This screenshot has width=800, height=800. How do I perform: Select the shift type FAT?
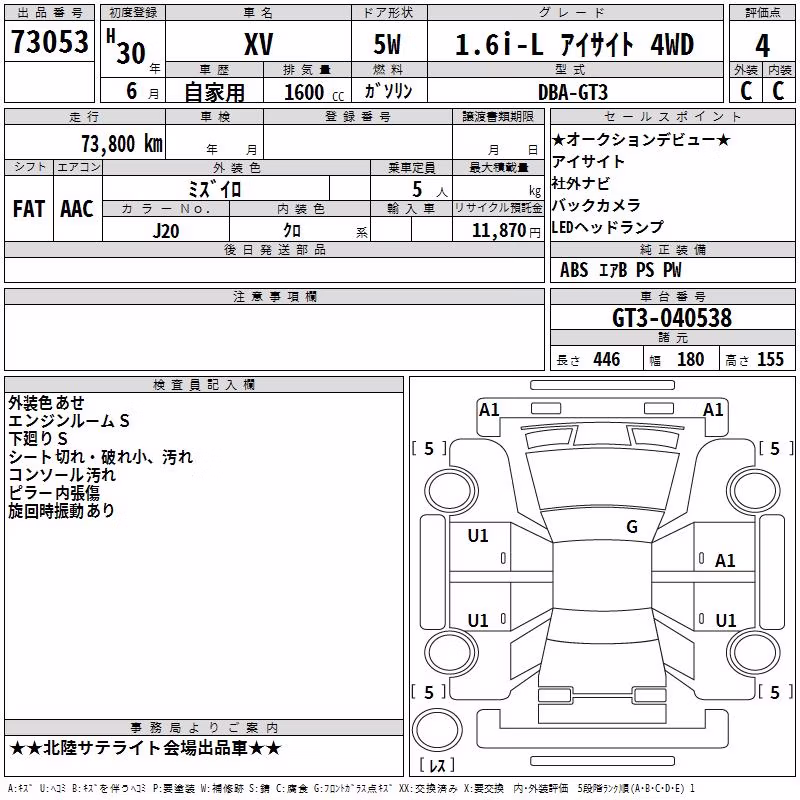point(29,209)
